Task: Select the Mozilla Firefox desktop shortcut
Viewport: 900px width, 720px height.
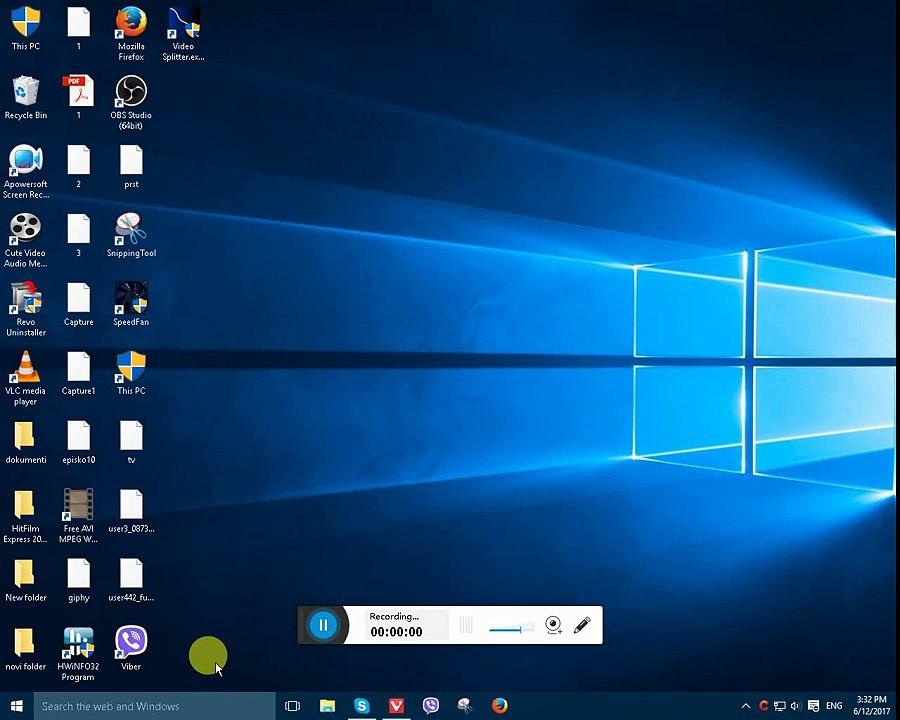Action: (131, 33)
